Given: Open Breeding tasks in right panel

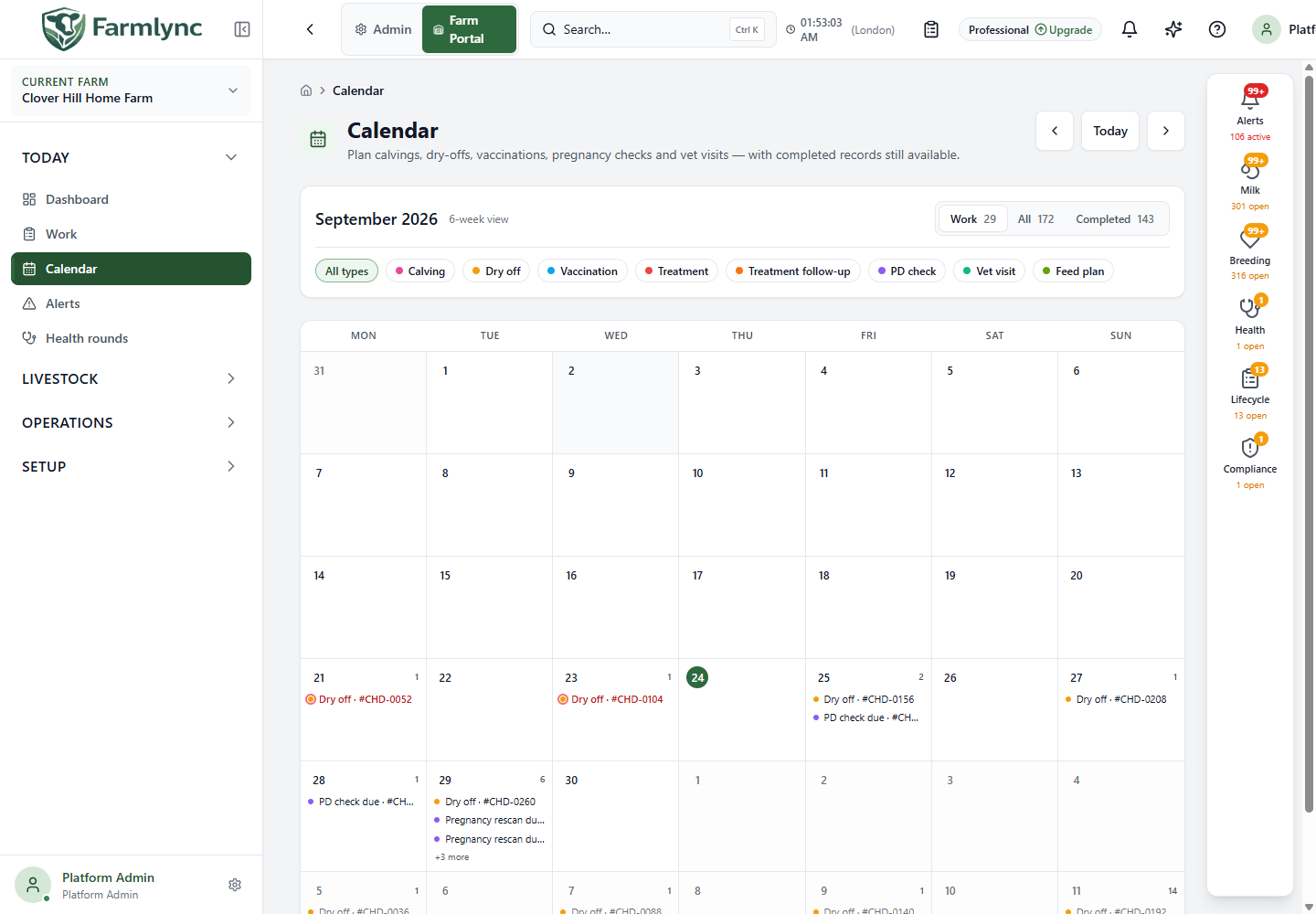Looking at the screenshot, I should (x=1250, y=252).
